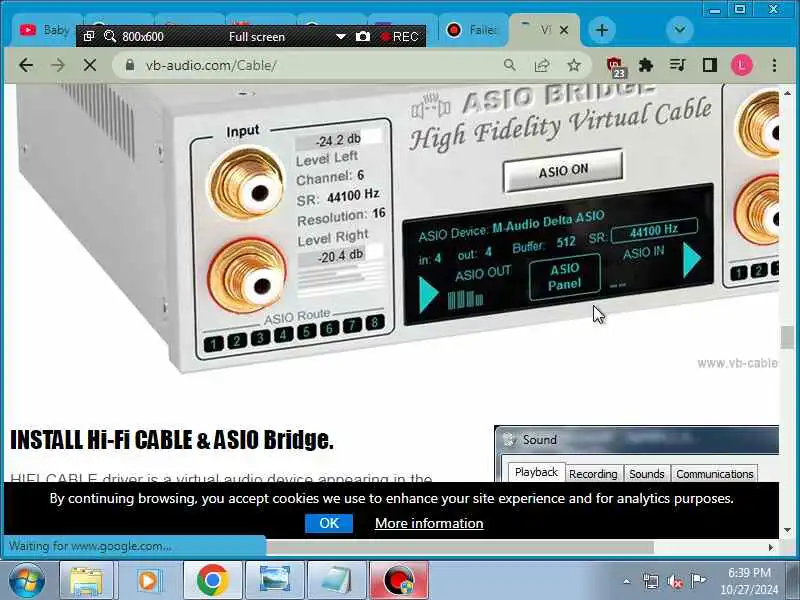
Task: Open the screen recorder taskbar icon
Action: click(398, 581)
